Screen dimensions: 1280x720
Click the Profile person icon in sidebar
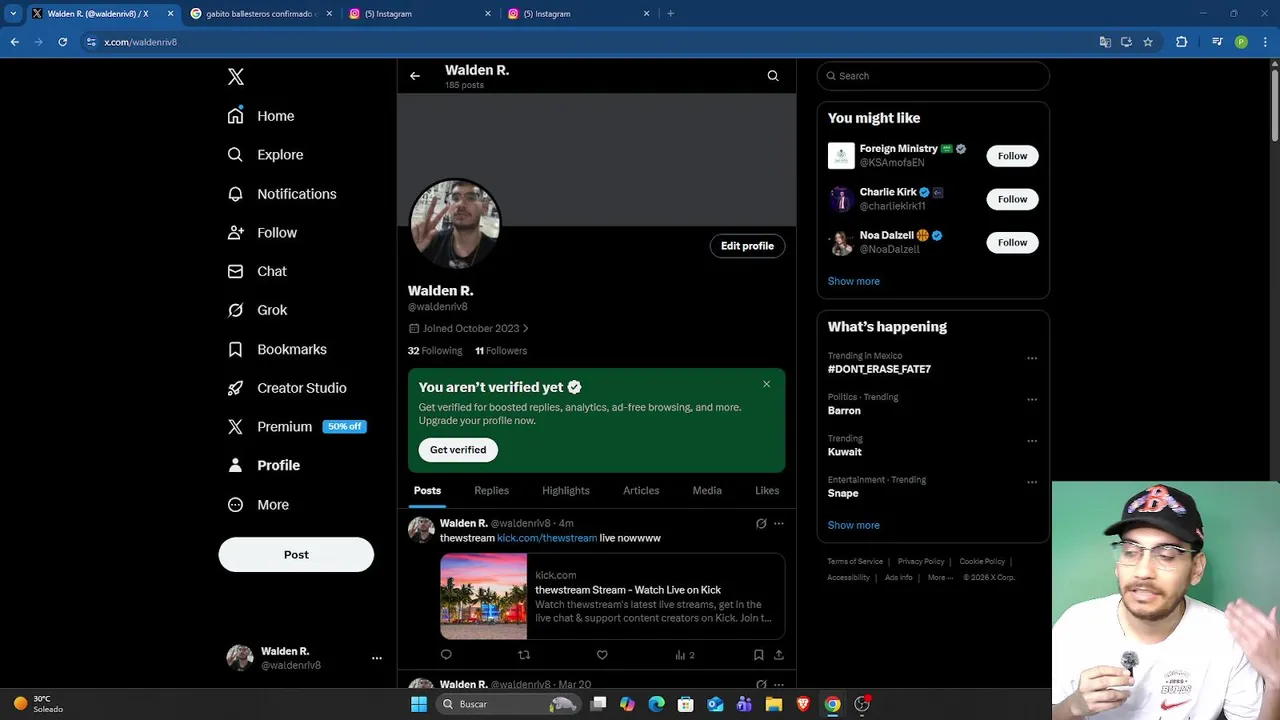[x=236, y=465]
